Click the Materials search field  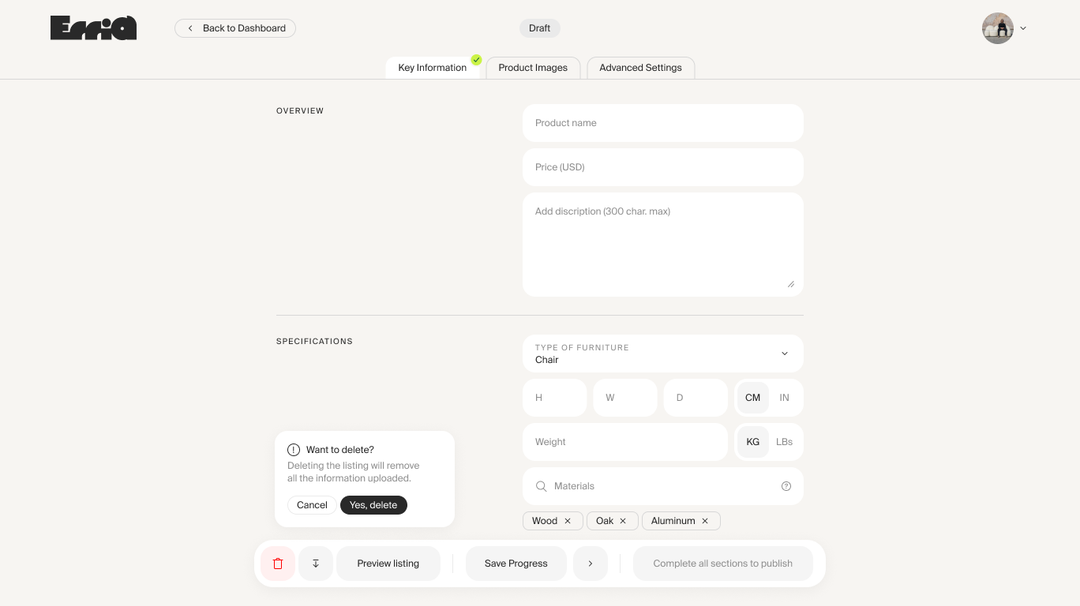[663, 486]
